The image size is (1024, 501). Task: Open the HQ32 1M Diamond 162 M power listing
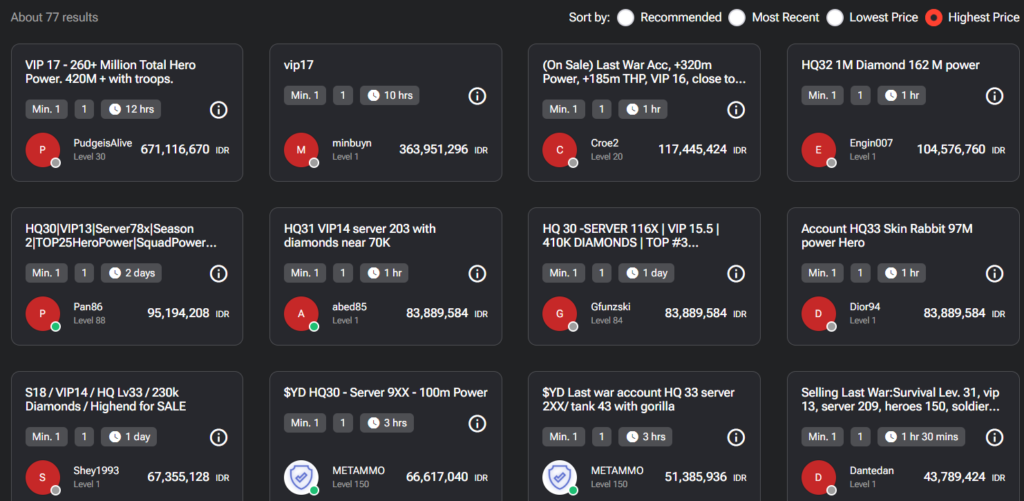click(x=890, y=65)
